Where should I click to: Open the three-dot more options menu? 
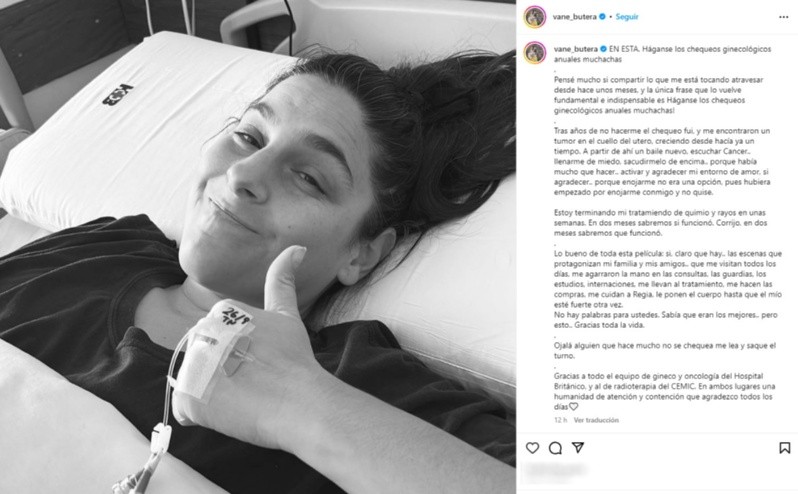(784, 17)
